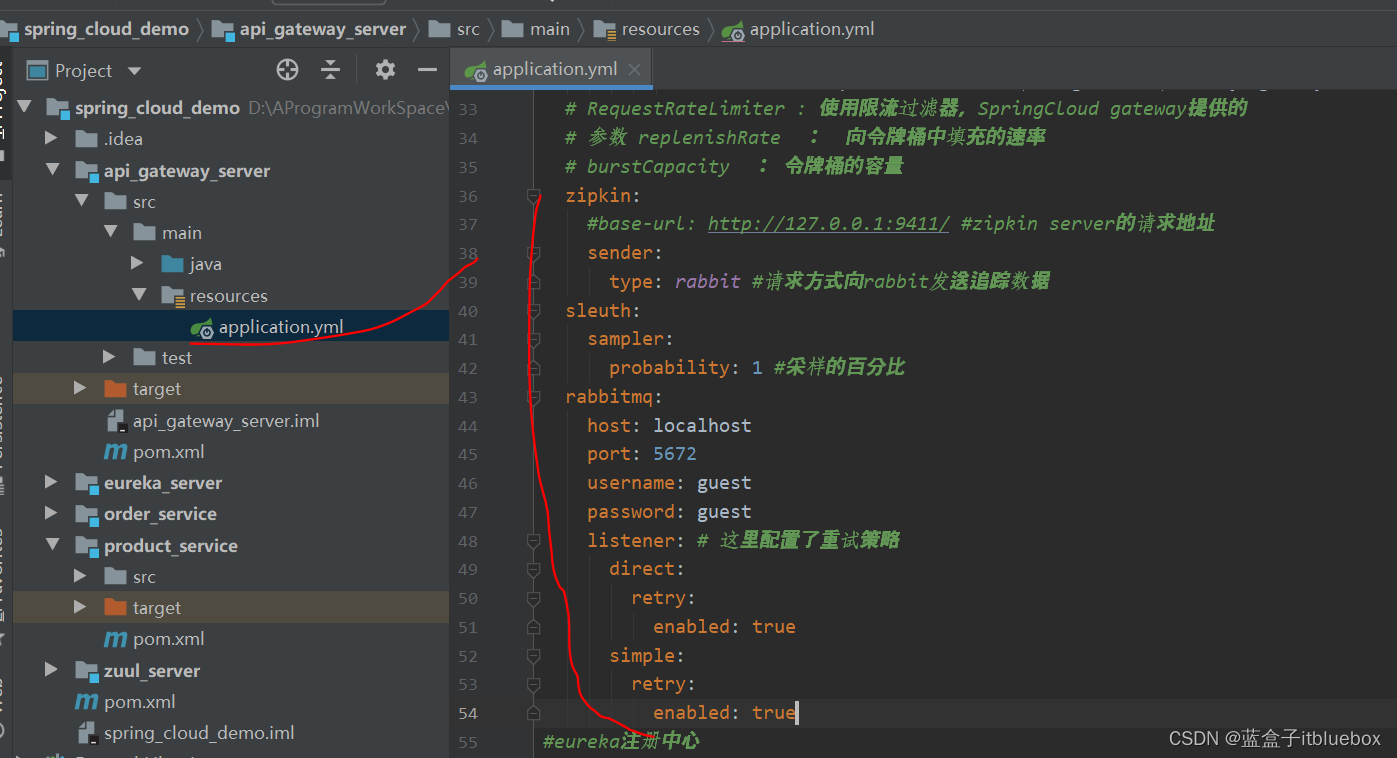Expand zuul_server module arrow

(x=52, y=670)
